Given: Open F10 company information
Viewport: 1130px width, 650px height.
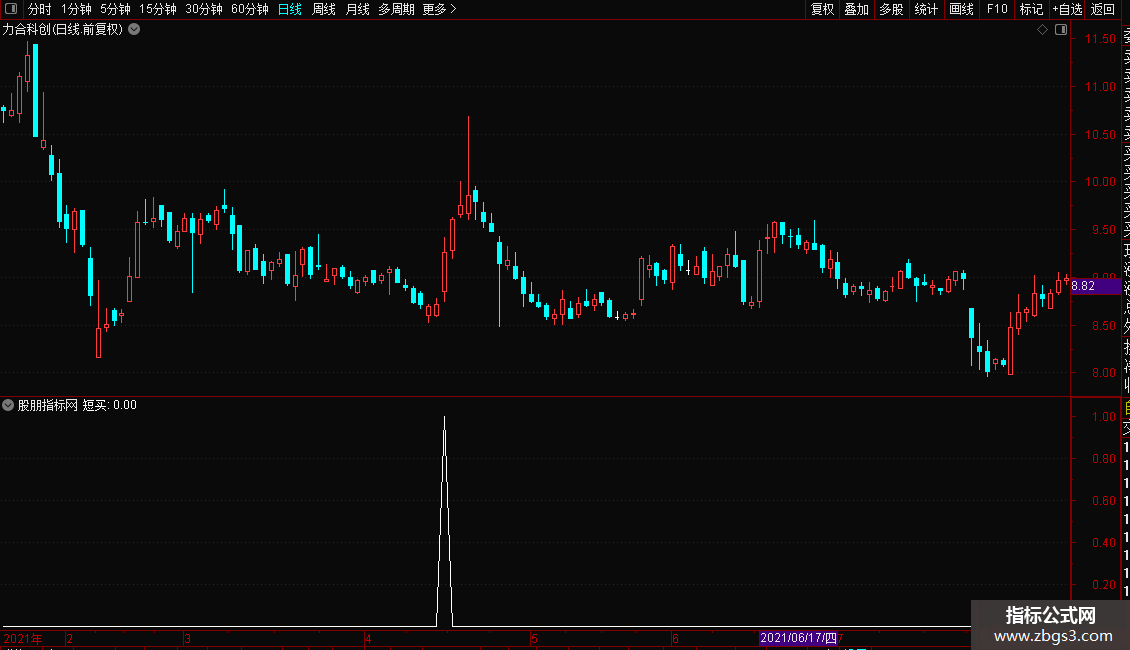Looking at the screenshot, I should click(997, 9).
